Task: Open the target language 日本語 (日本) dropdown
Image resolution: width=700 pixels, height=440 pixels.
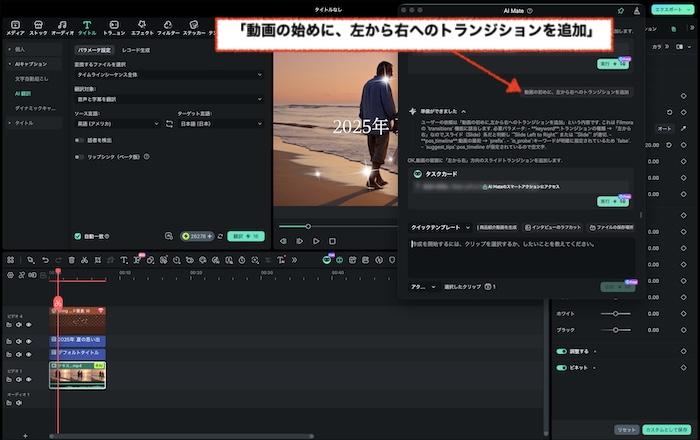Action: (221, 124)
